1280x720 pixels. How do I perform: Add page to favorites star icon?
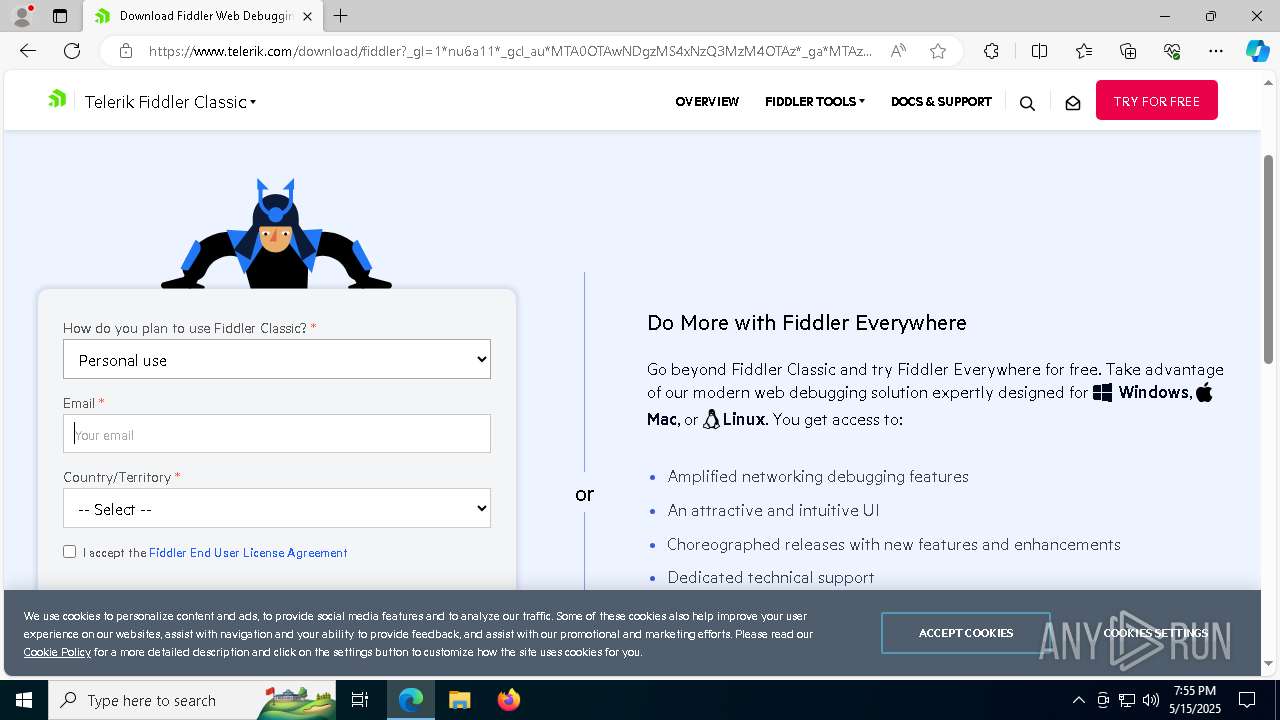click(938, 51)
